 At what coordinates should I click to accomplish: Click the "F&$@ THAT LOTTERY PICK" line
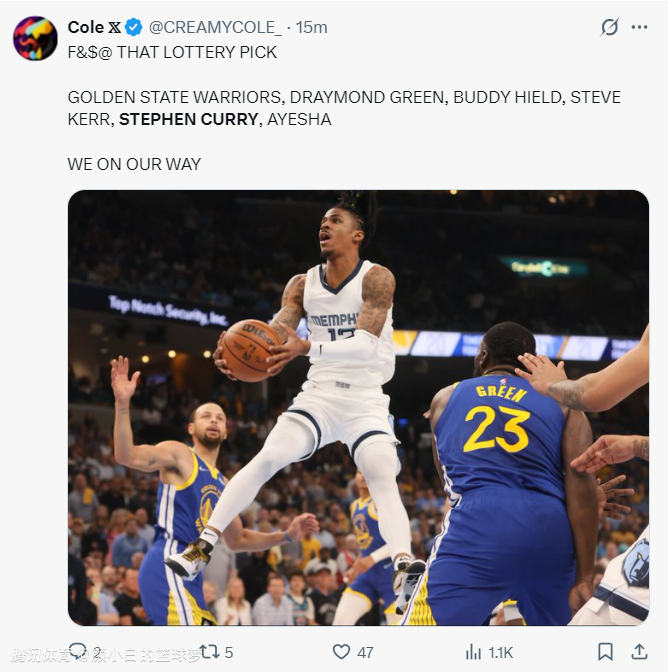172,52
